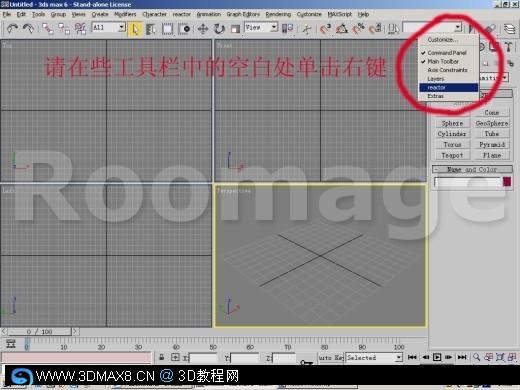Toggle the Selection Lock padlock
The width and height of the screenshot is (520, 390).
[x=162, y=357]
